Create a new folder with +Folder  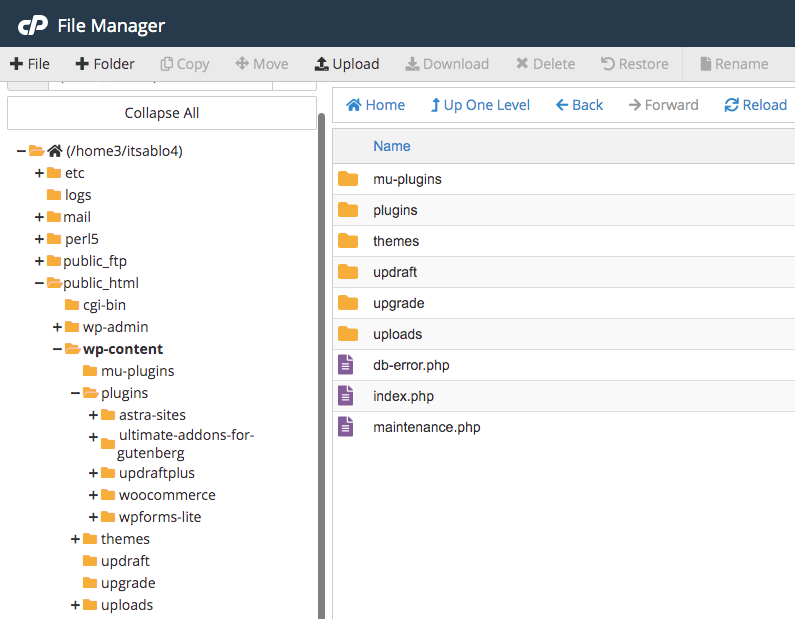105,64
